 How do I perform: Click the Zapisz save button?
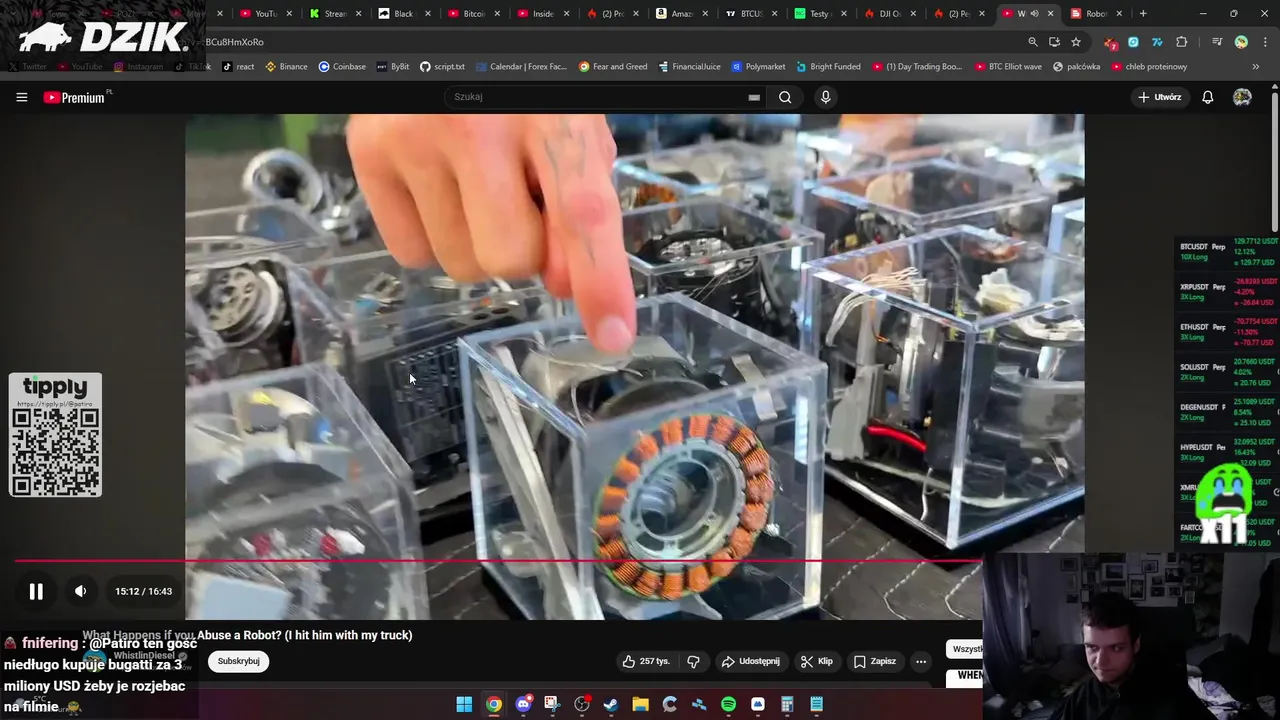pyautogui.click(x=875, y=661)
